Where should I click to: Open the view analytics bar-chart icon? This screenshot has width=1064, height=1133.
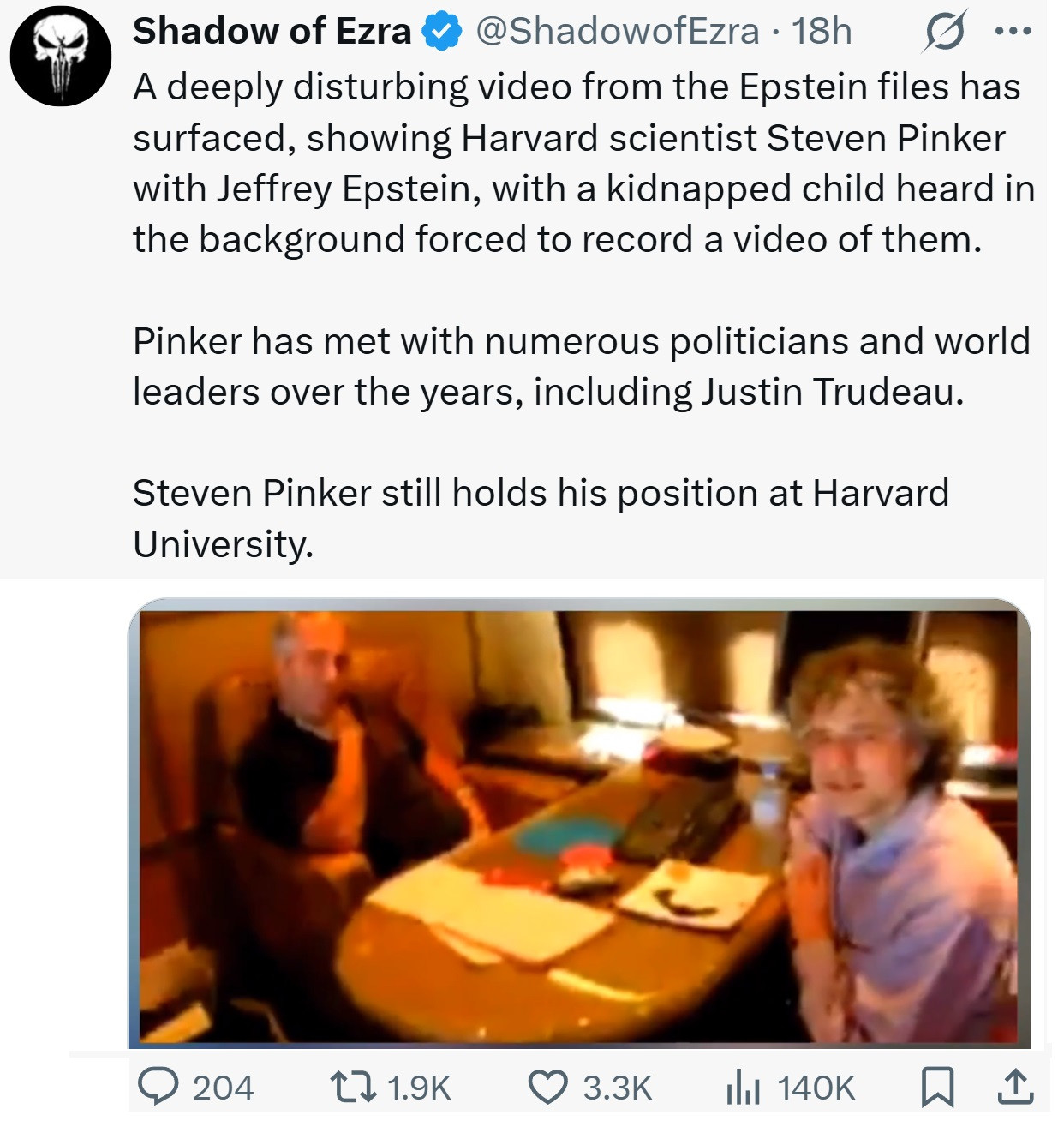pyautogui.click(x=742, y=1088)
